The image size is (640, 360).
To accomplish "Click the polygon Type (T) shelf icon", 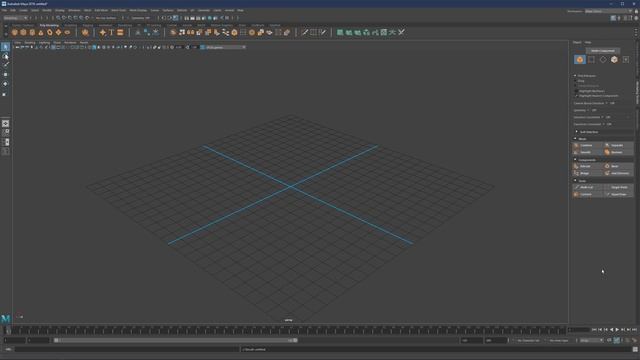I will [x=111, y=32].
